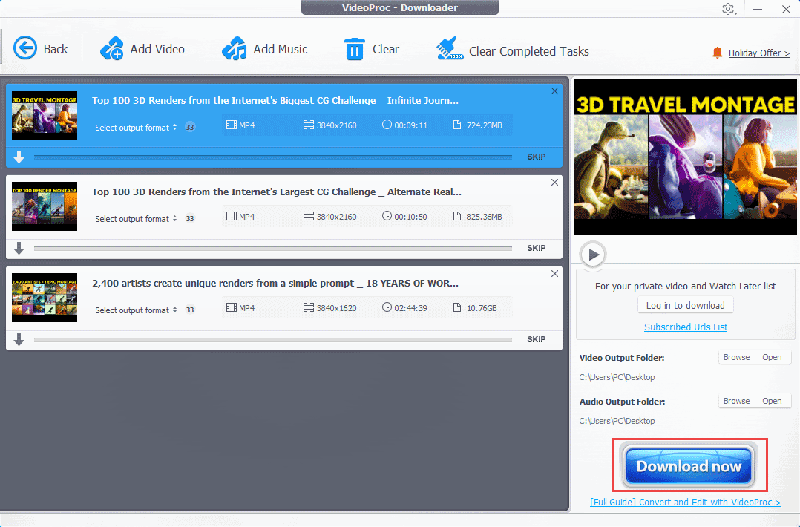Click the Infinite Journey progress bar
The height and width of the screenshot is (527, 800).
(273, 157)
